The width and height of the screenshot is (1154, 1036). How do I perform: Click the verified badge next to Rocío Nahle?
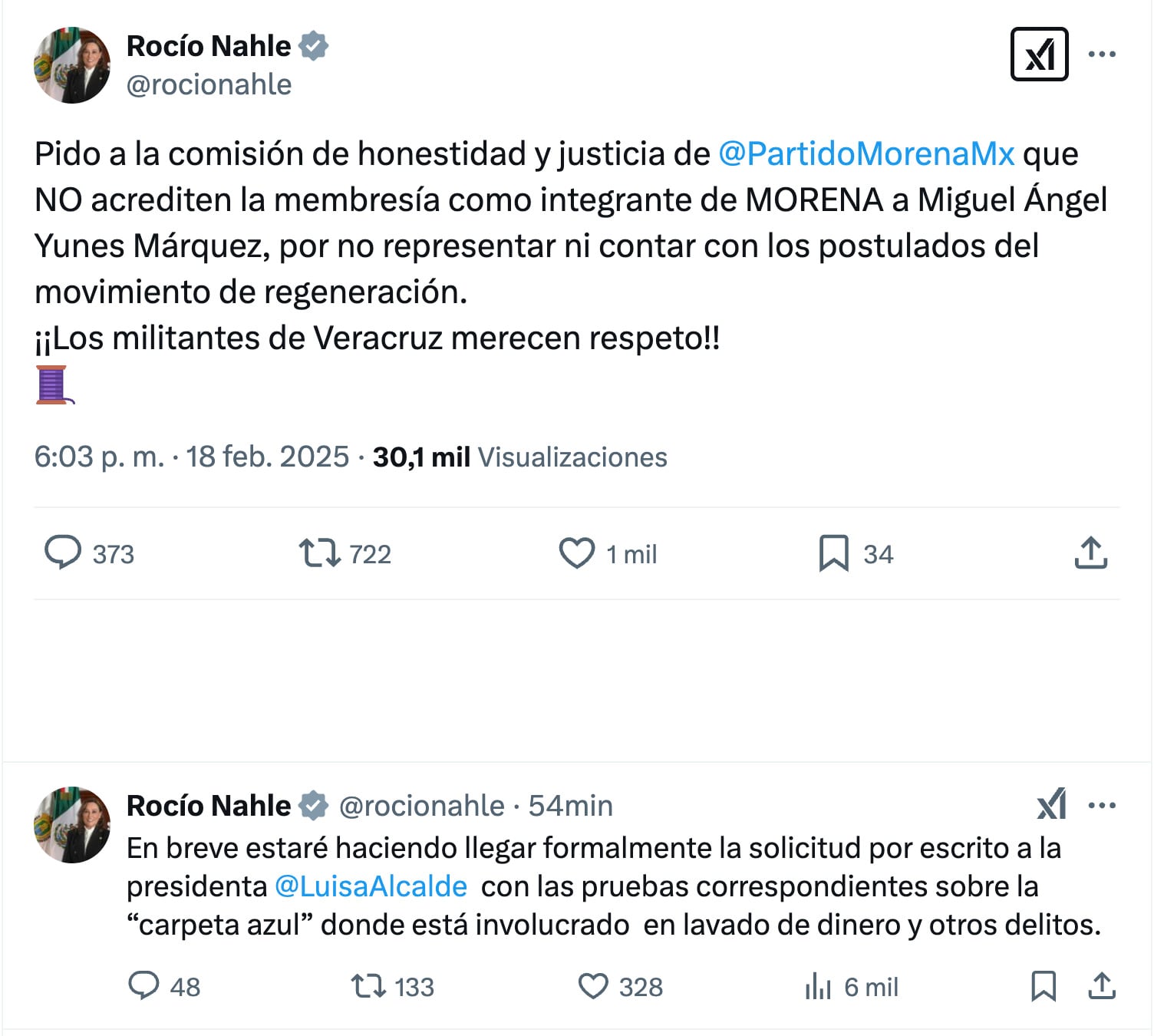coord(313,45)
